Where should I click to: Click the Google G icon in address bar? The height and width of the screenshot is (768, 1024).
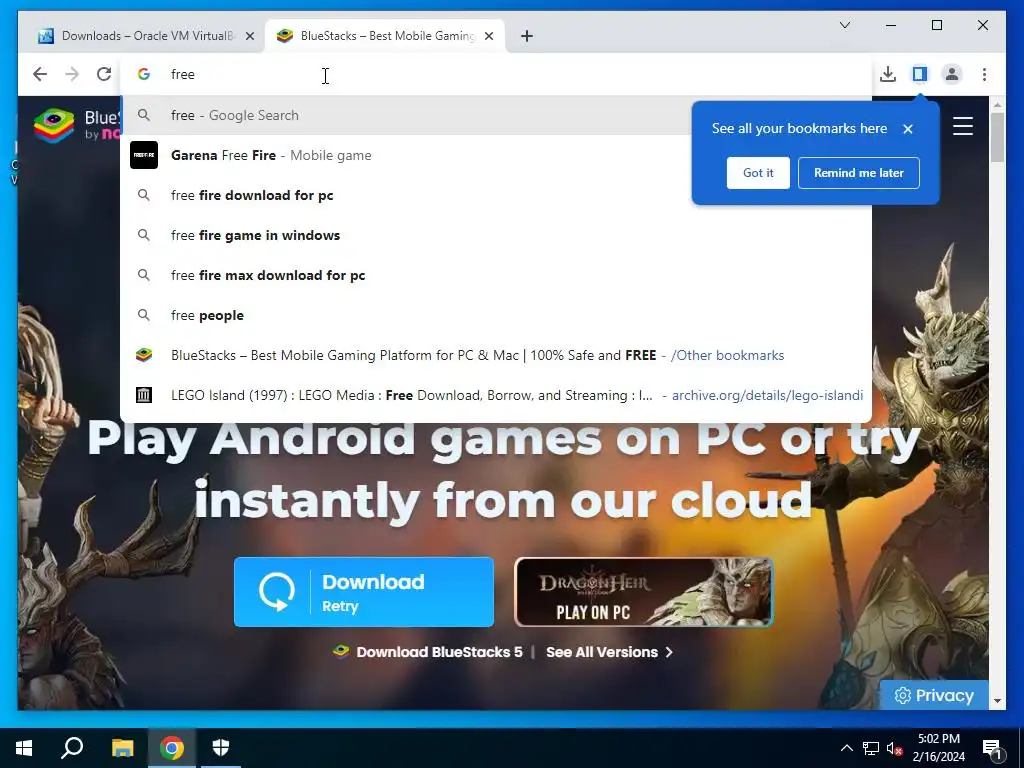[x=144, y=74]
